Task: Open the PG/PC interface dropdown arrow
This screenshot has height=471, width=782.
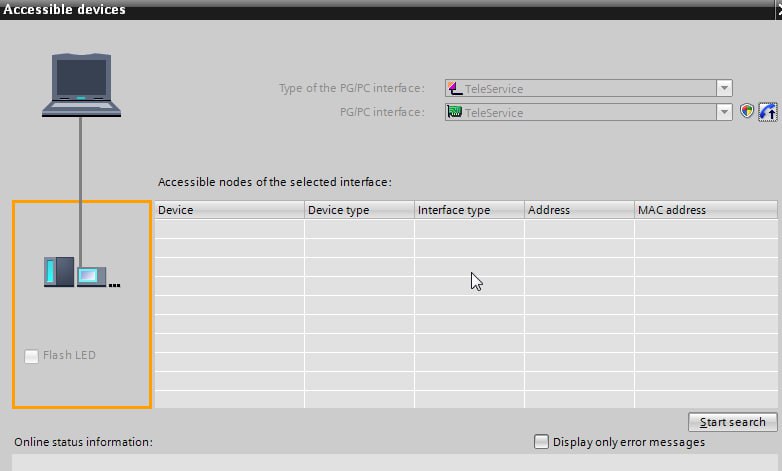Action: (x=724, y=112)
